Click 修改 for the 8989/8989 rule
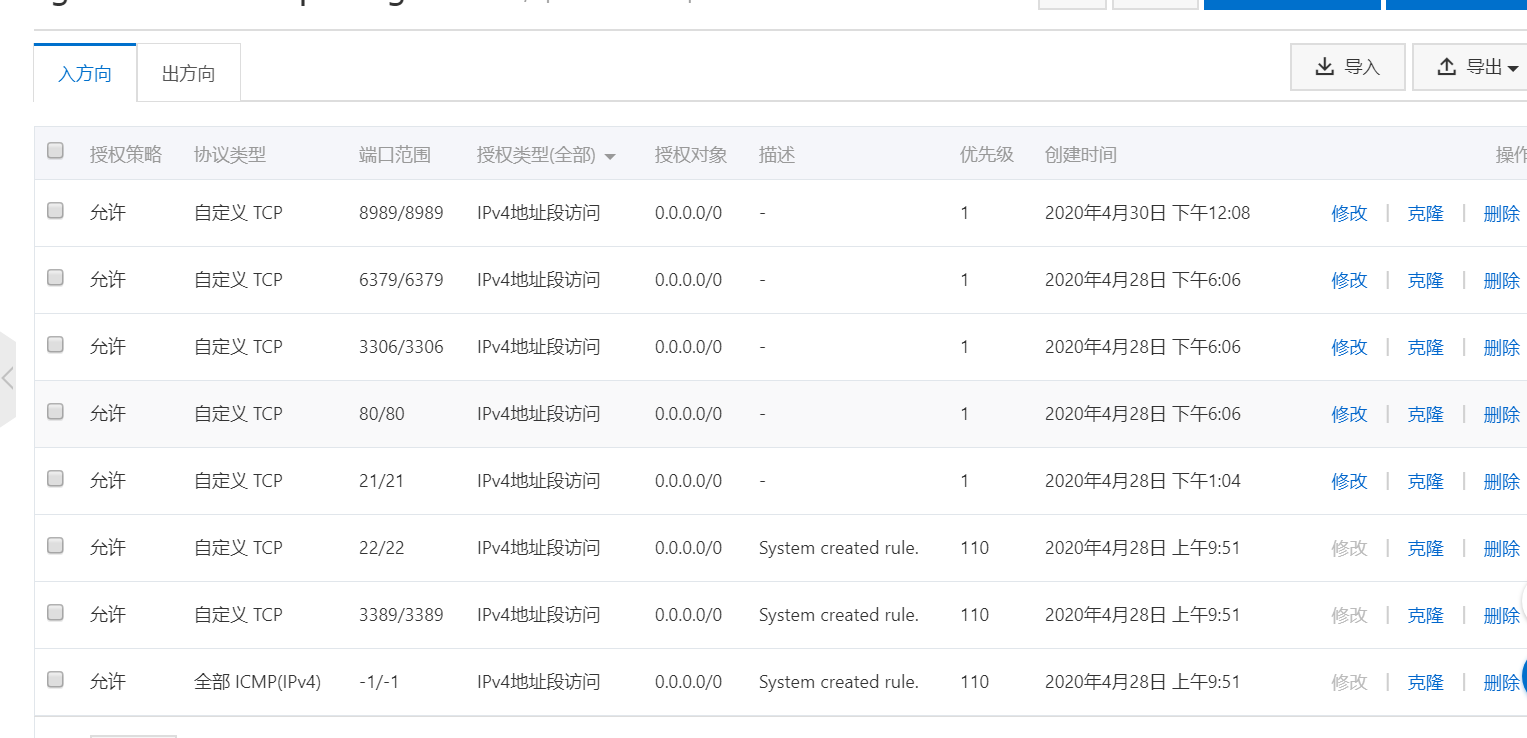1527x738 pixels. [x=1349, y=213]
